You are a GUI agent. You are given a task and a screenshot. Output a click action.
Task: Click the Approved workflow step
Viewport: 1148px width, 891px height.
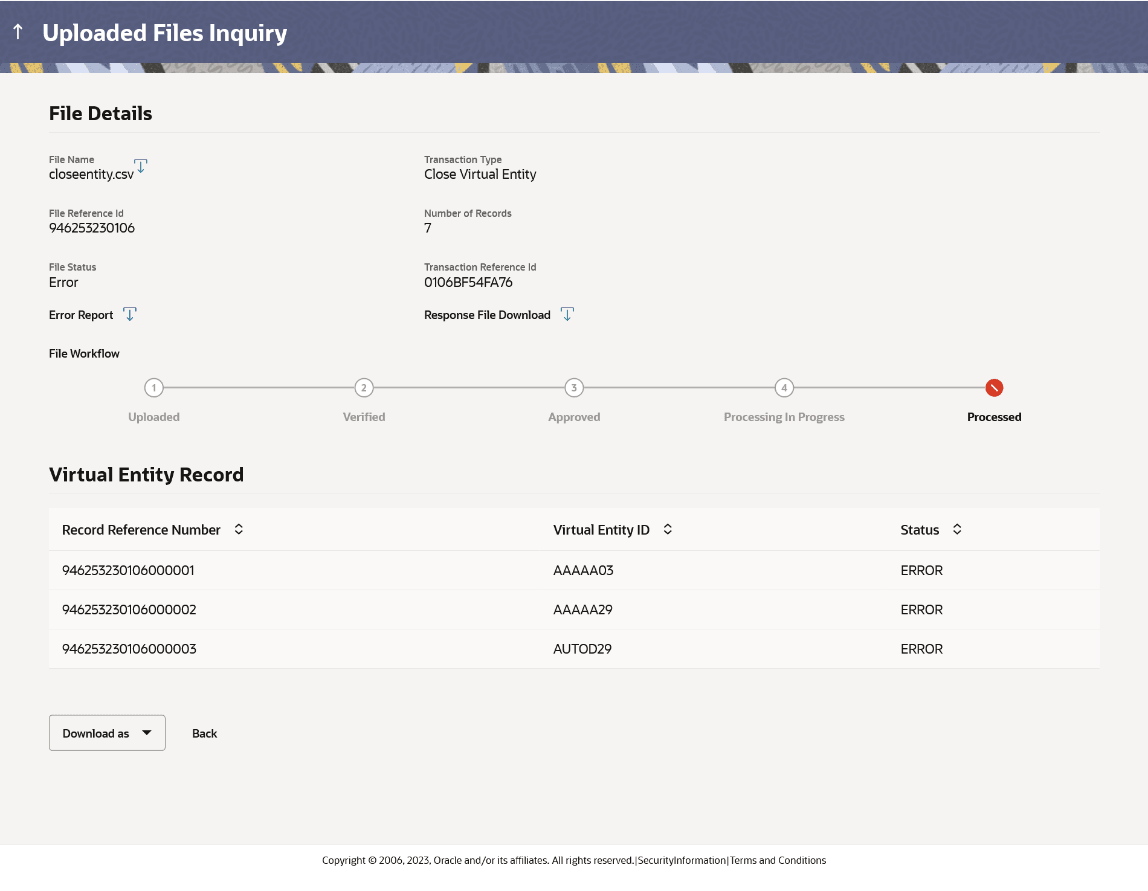pos(574,388)
